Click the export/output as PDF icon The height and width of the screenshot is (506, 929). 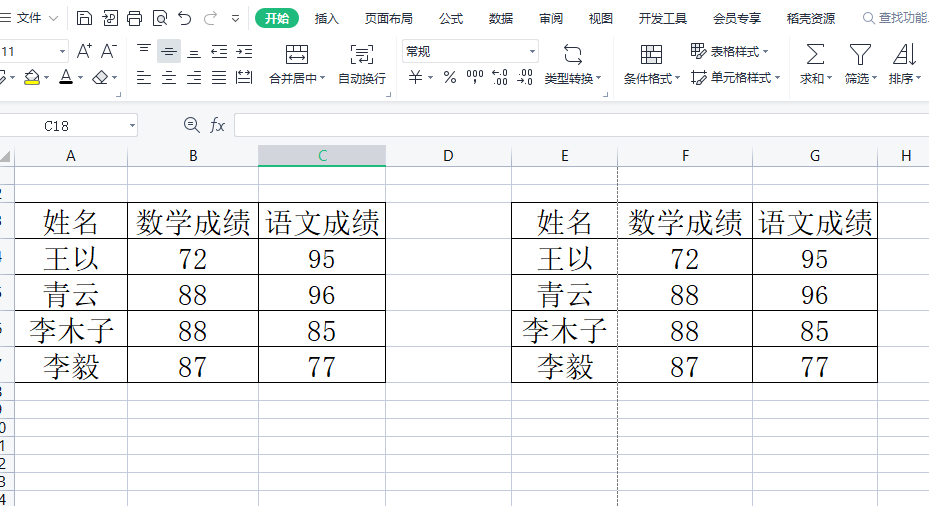[110, 18]
